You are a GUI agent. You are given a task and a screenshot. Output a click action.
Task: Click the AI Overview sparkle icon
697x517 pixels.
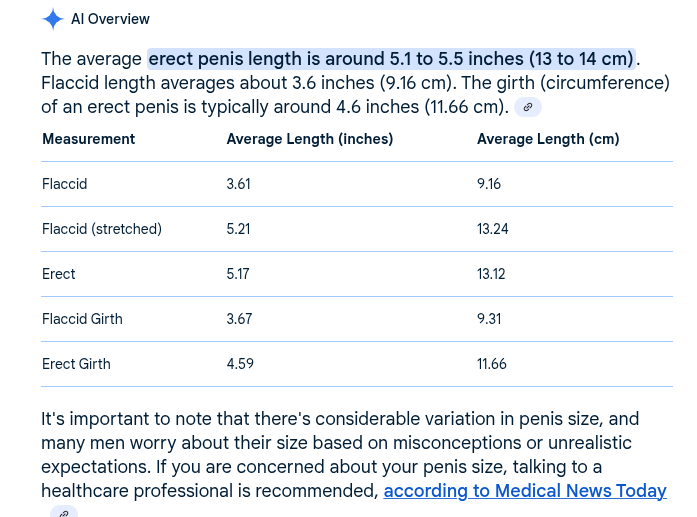53,19
